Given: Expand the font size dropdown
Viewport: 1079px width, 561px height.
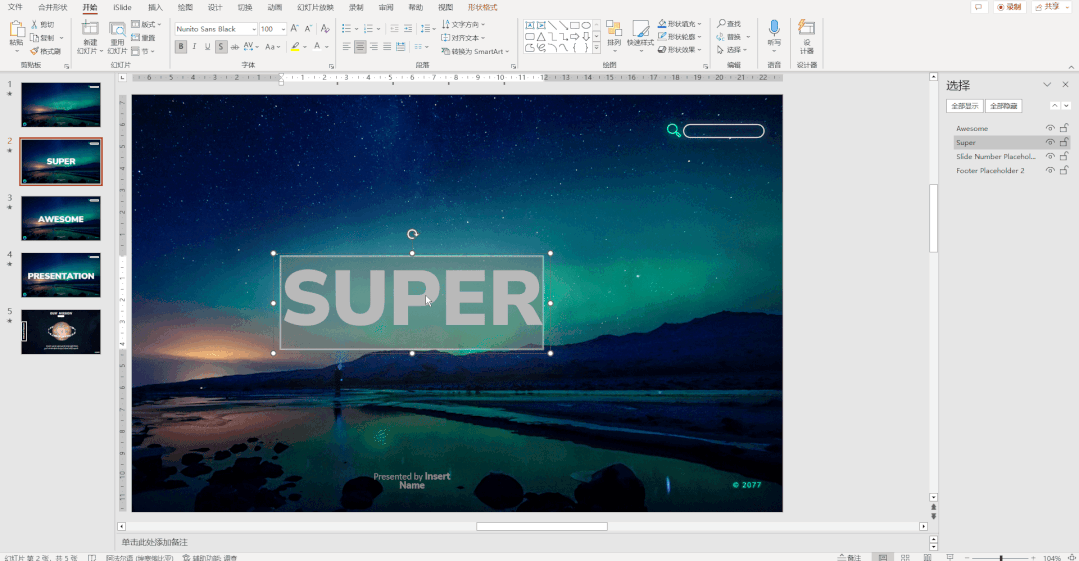Looking at the screenshot, I should tap(282, 29).
